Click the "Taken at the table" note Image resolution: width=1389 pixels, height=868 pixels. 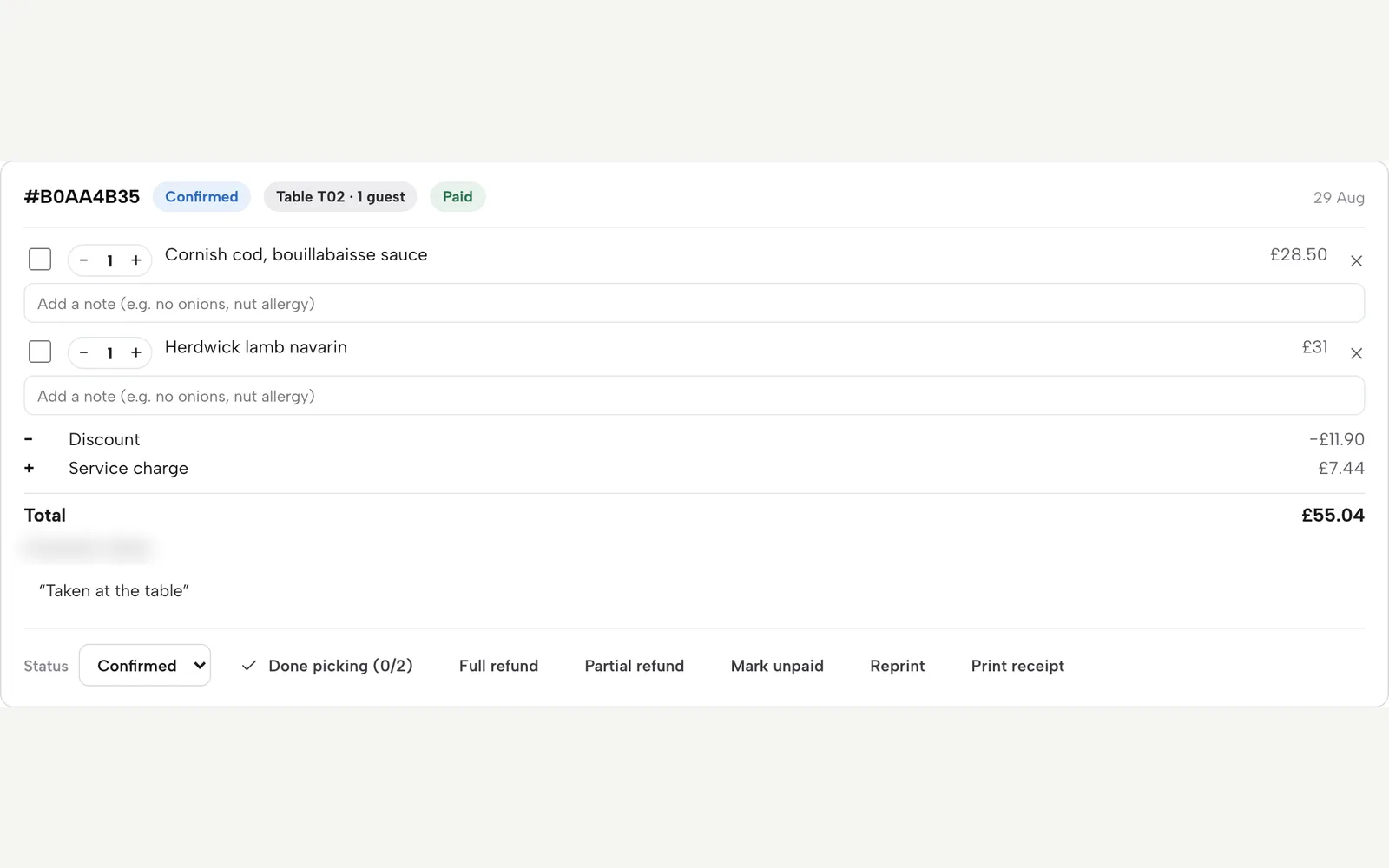coord(114,591)
